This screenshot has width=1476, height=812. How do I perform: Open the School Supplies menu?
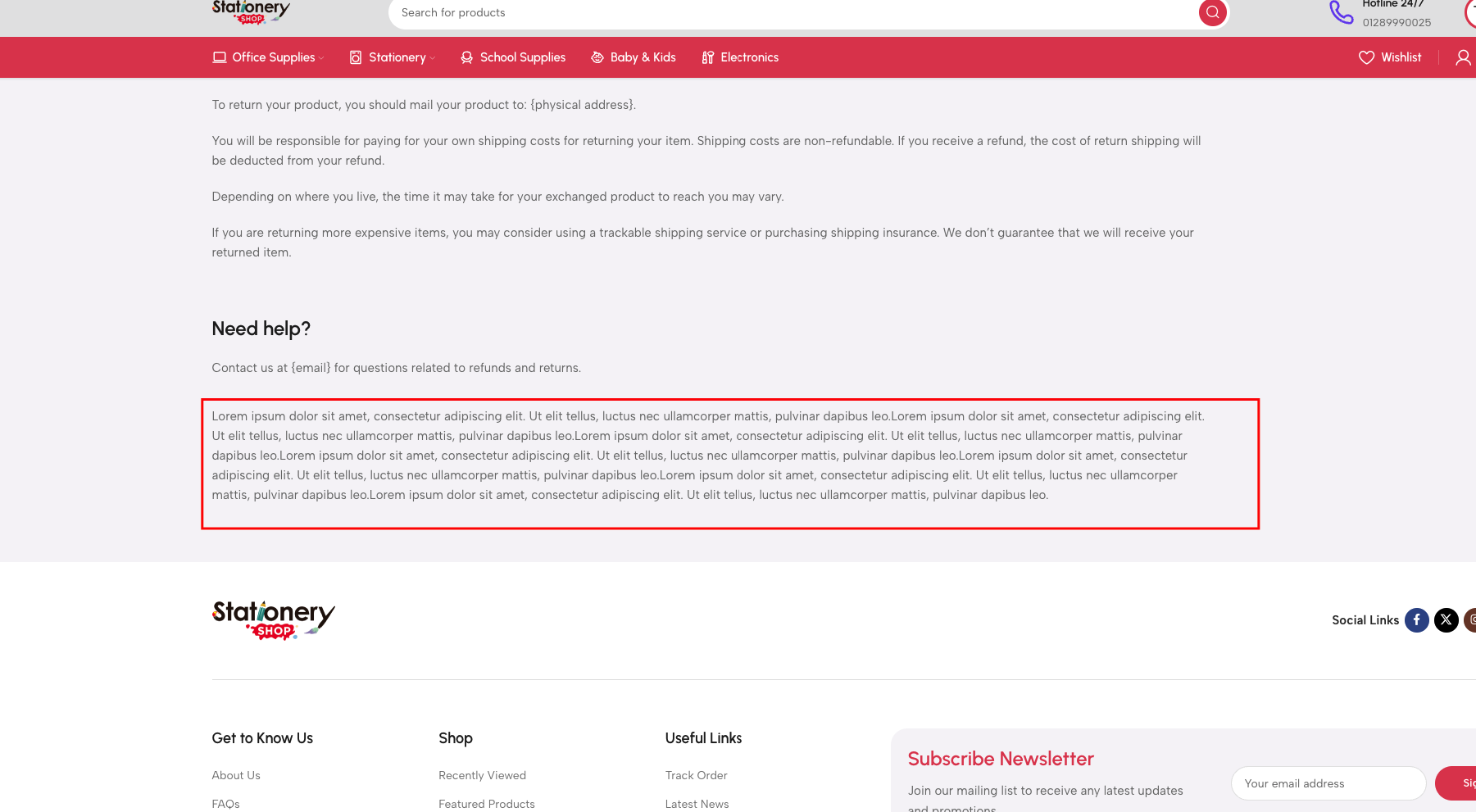(523, 57)
